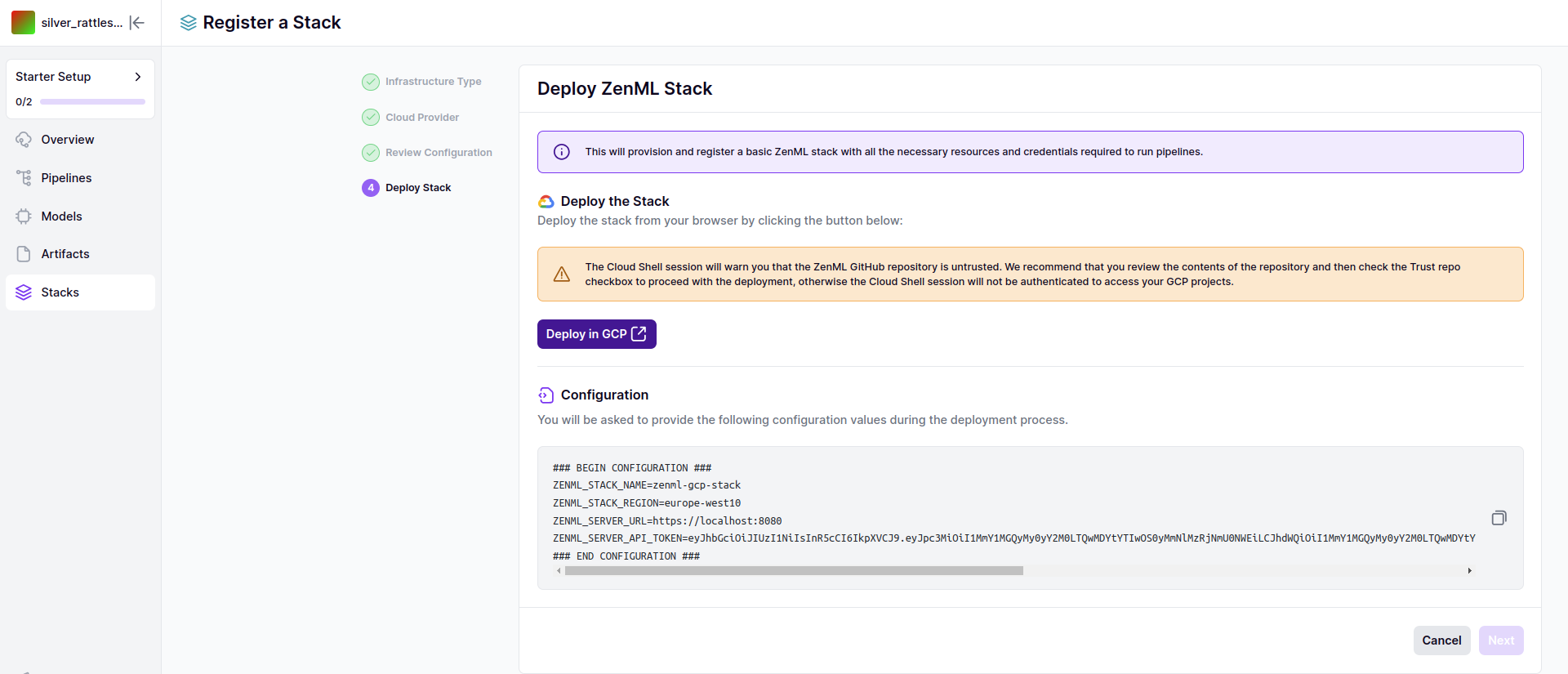Click the code block horizontal scrollbar thumb
The width and height of the screenshot is (1568, 674).
click(794, 571)
